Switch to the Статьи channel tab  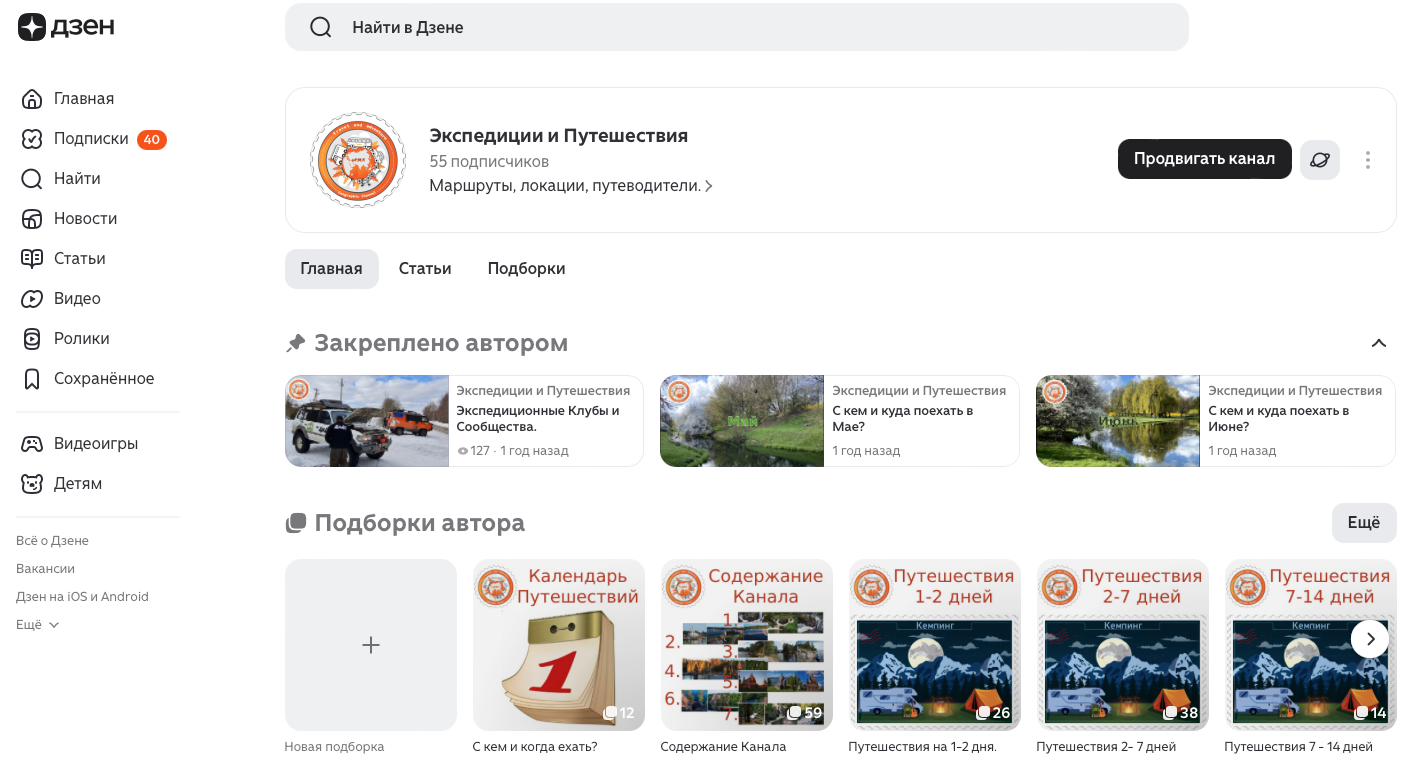coord(425,268)
